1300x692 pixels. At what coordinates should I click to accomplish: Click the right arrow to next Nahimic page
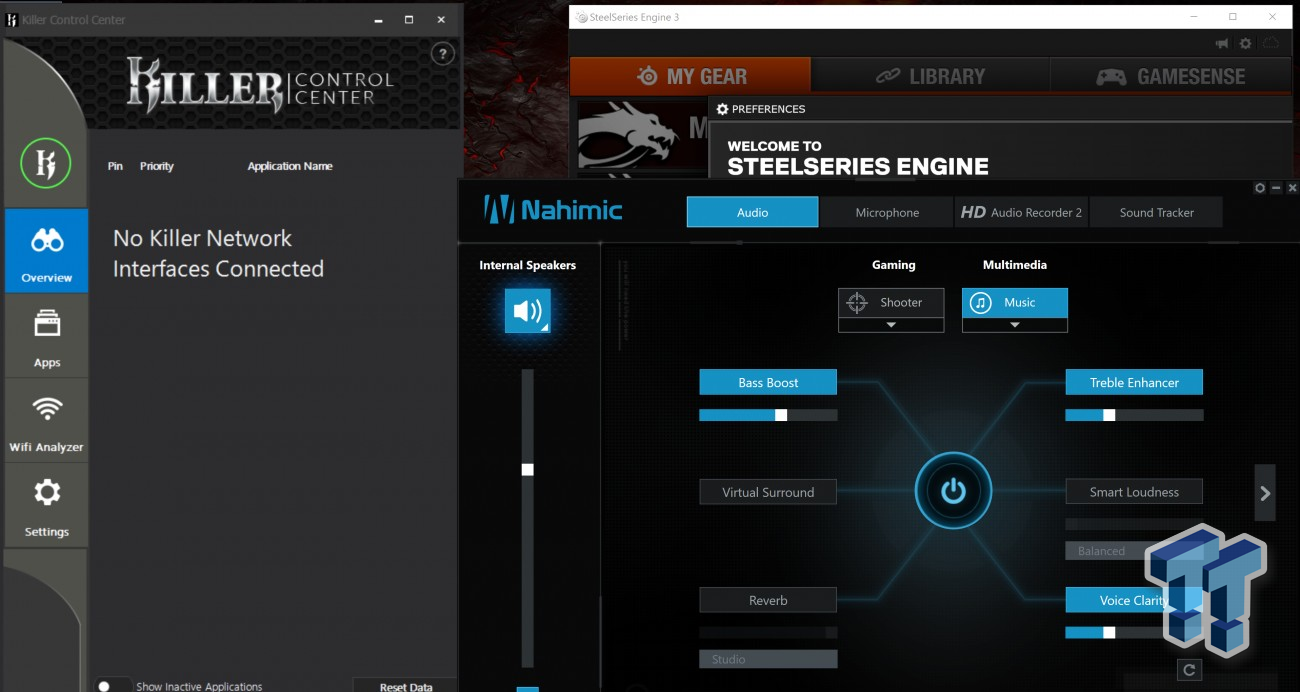(x=1265, y=493)
